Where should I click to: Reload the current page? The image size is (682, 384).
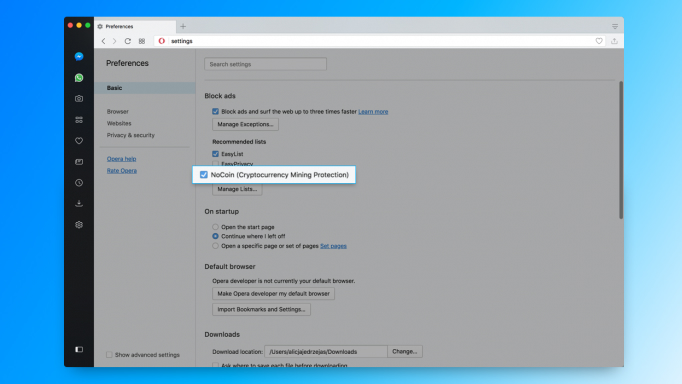(127, 41)
